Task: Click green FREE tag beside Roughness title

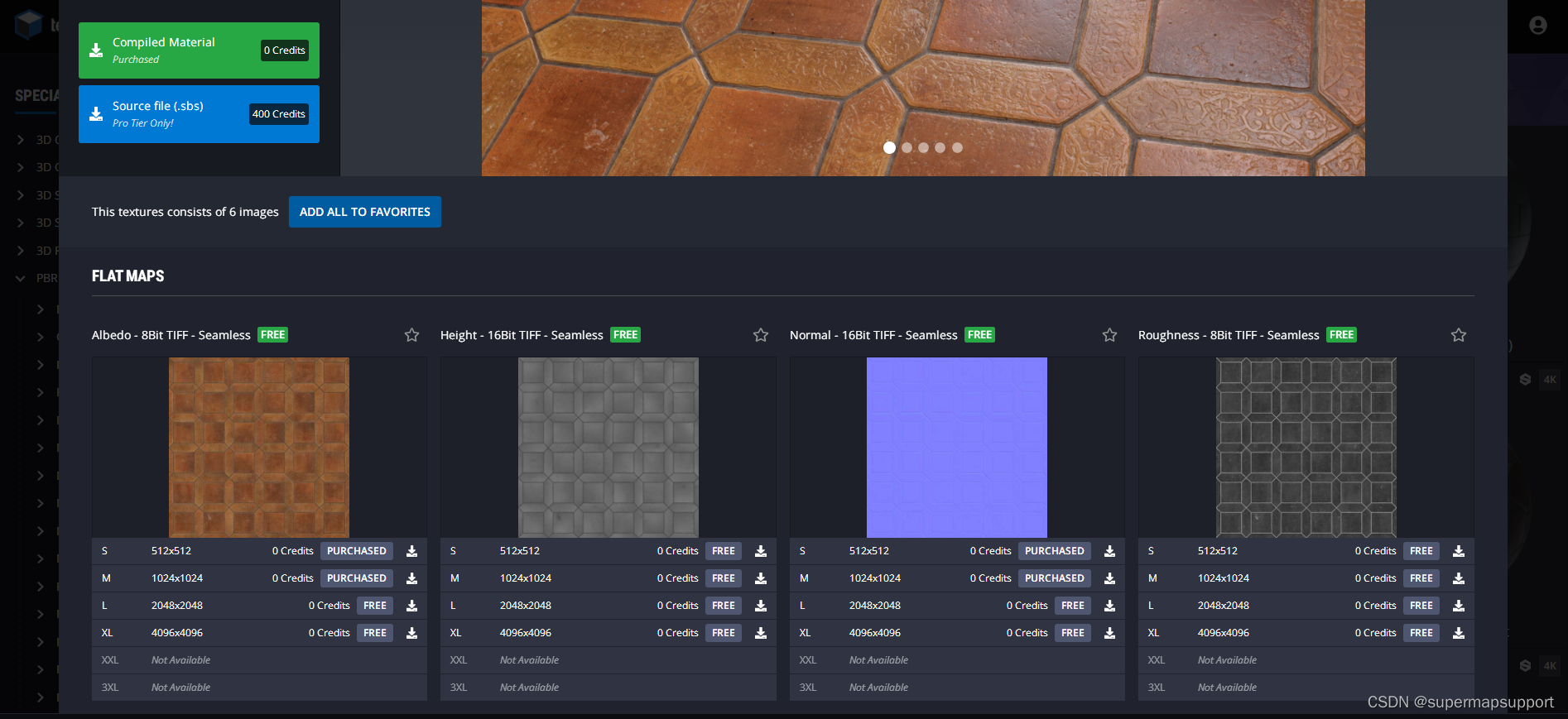Action: click(1341, 335)
